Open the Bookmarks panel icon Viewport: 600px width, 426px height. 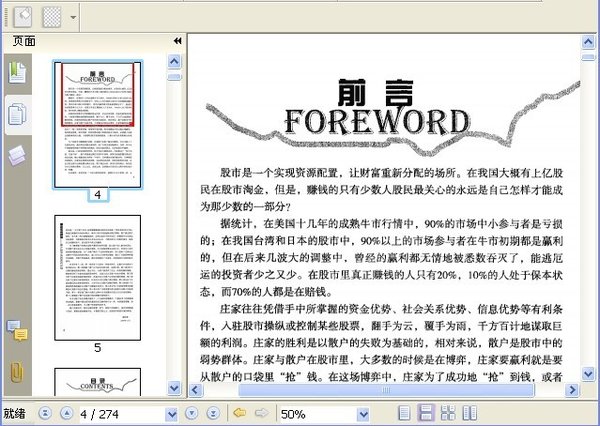(x=18, y=73)
